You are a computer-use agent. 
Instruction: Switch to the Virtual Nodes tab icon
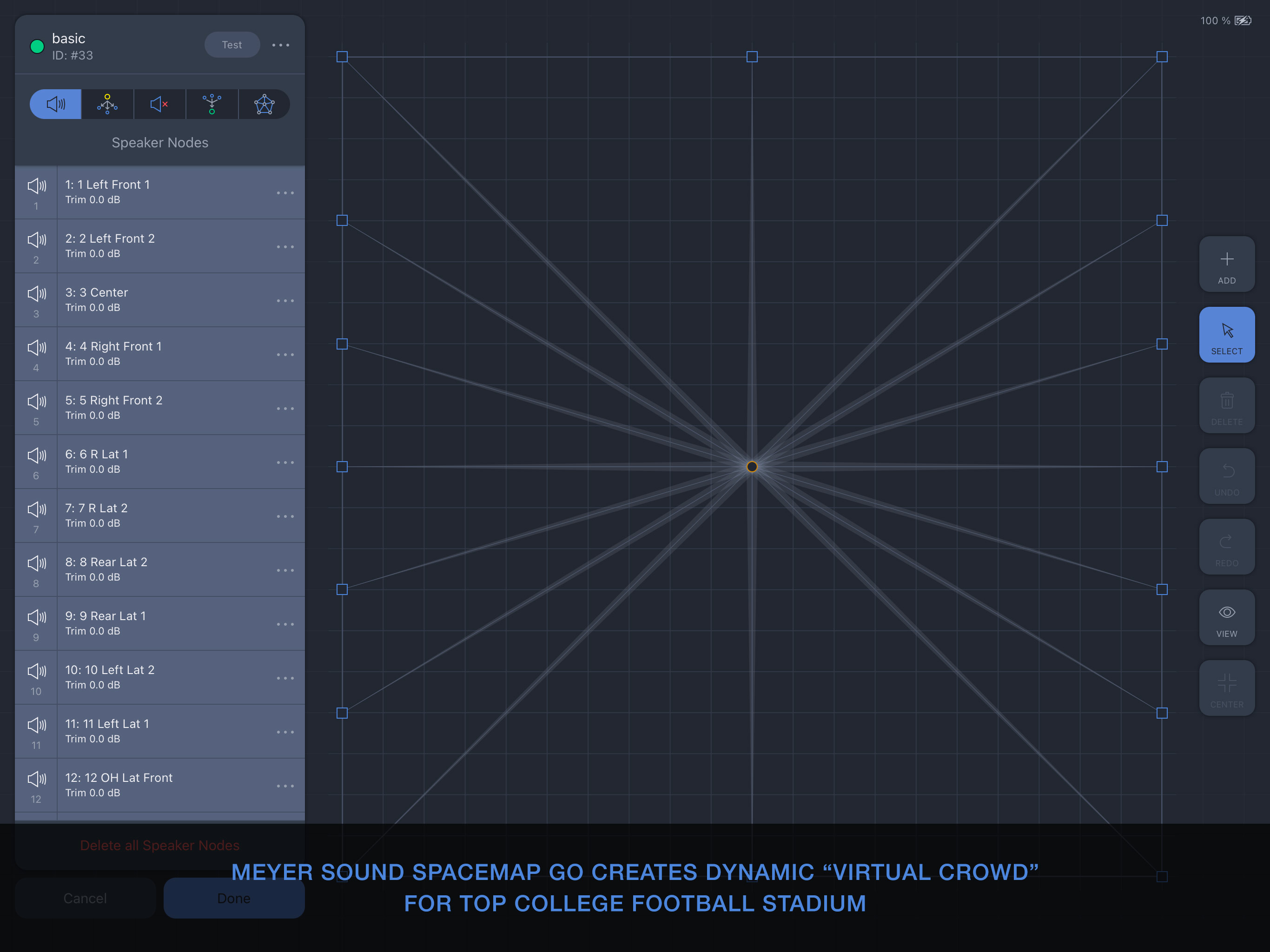pyautogui.click(x=107, y=104)
